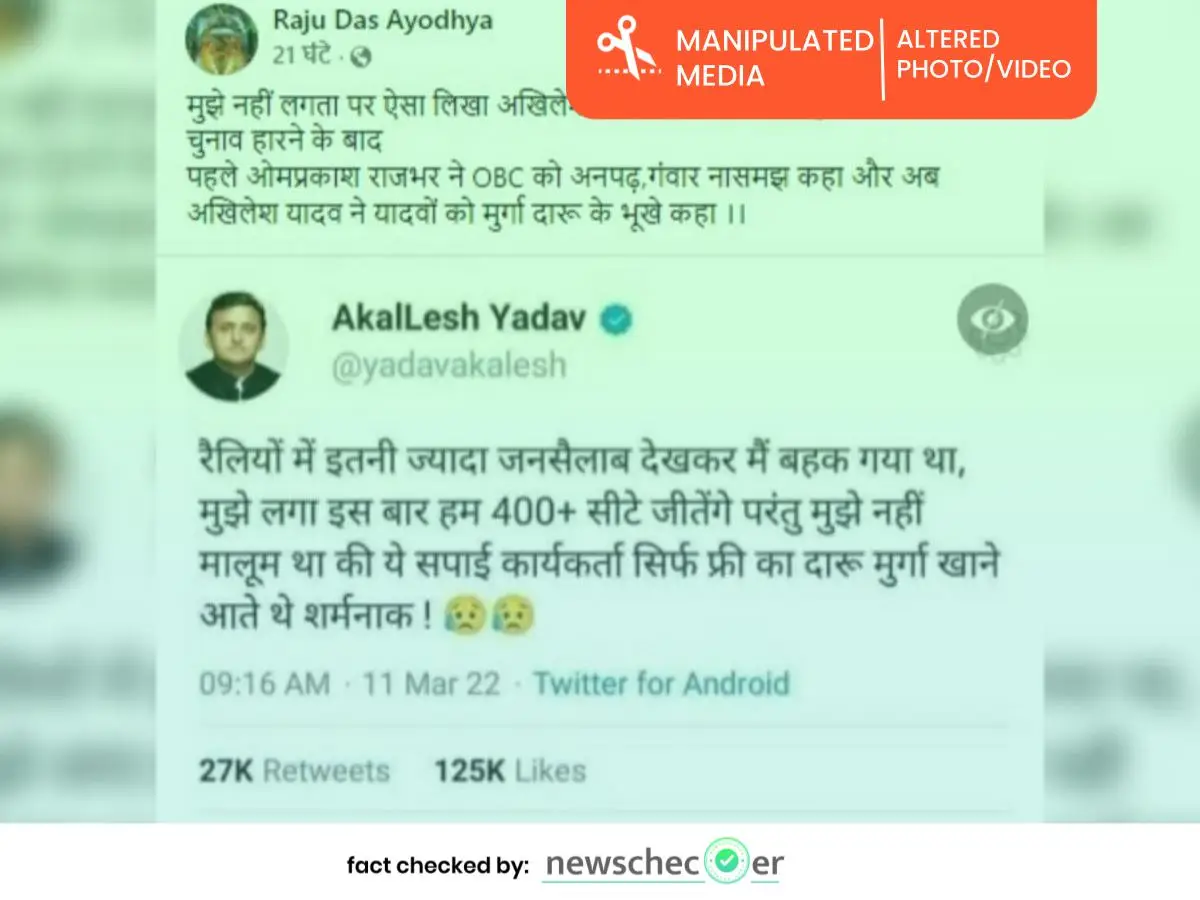Click the 11 Mar 22 tweet date

click(x=433, y=684)
